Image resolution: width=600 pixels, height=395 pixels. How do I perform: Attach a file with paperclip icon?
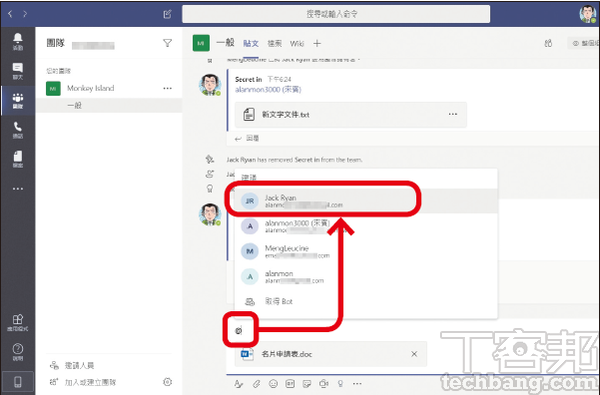tap(256, 384)
